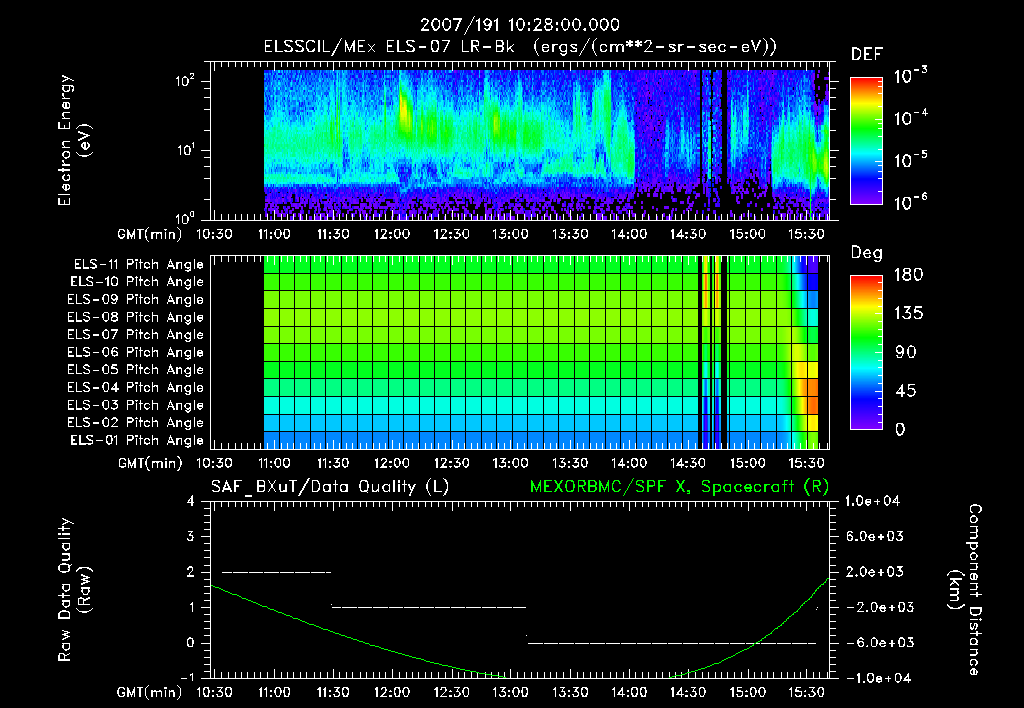
Task: Click the 14:30 tick under the data quality plot
Action: [688, 692]
